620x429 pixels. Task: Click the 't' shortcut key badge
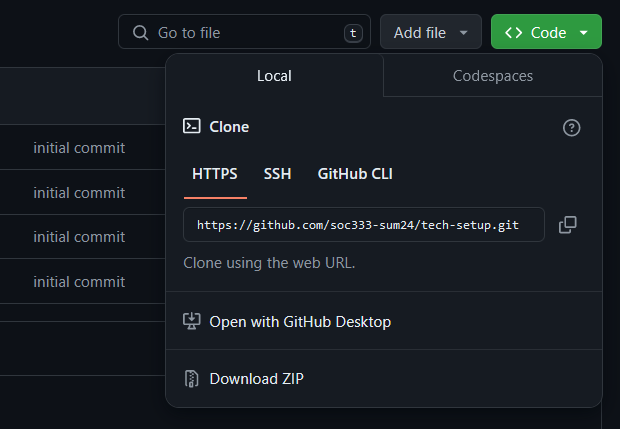[352, 33]
